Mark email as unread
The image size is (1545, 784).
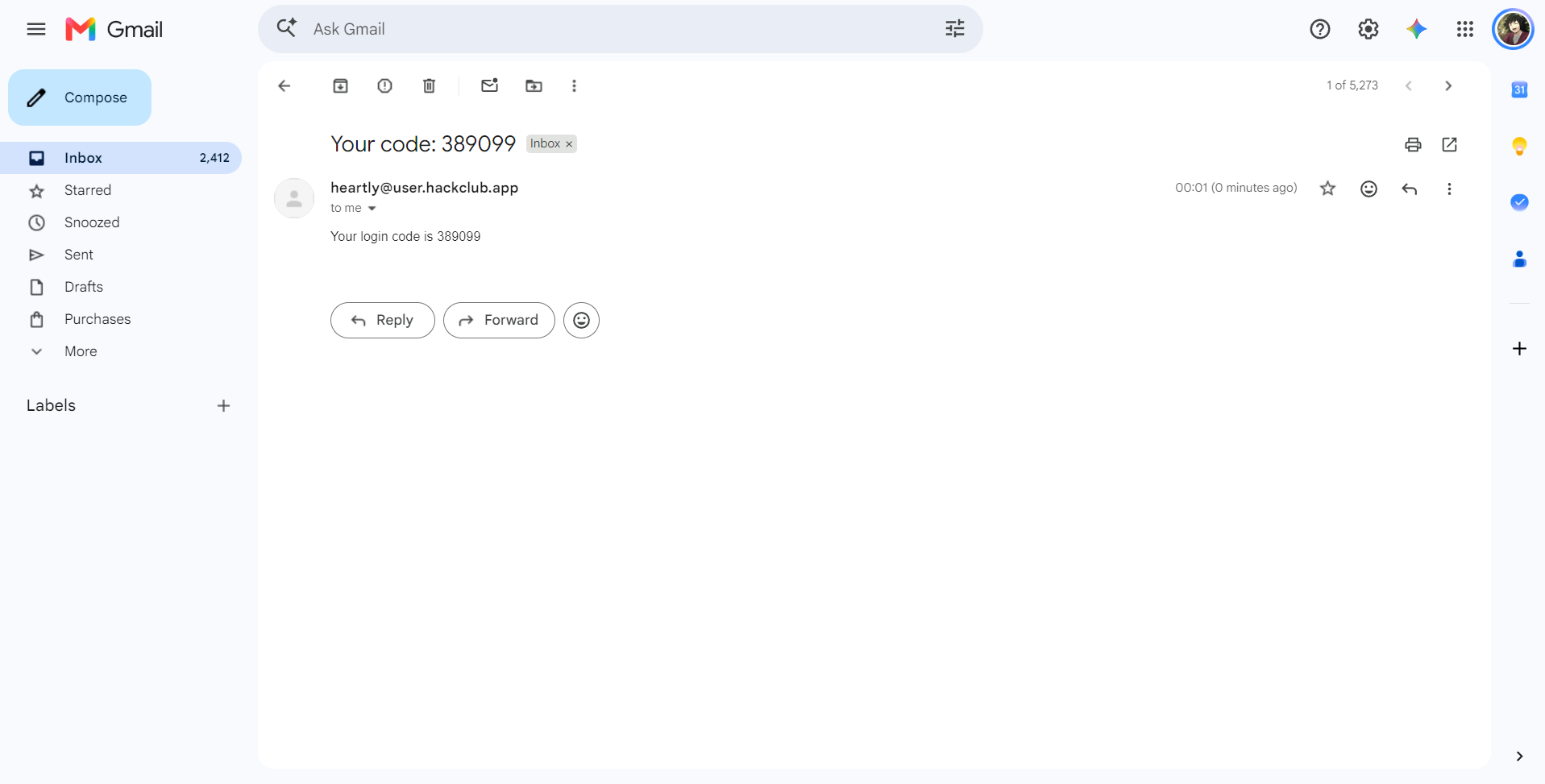click(490, 85)
